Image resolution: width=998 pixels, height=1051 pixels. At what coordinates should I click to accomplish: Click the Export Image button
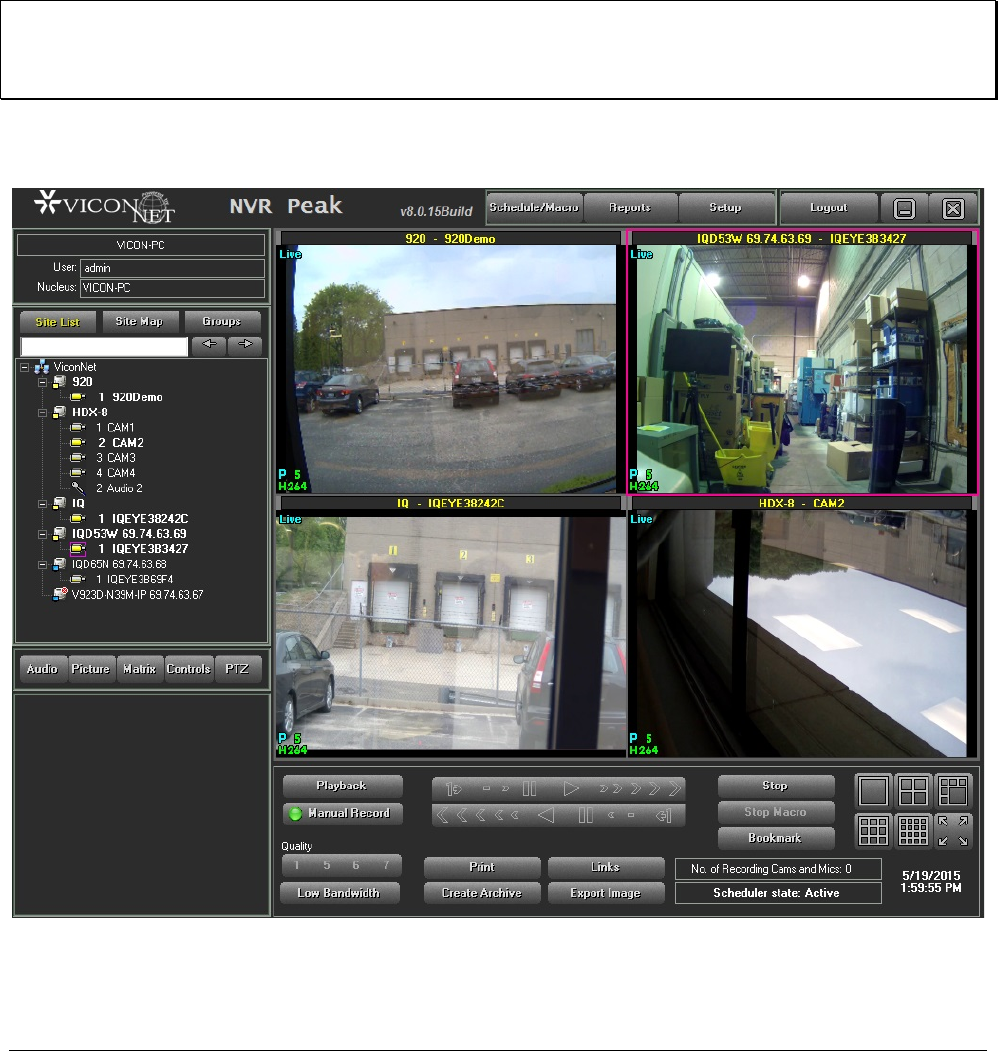(x=606, y=893)
